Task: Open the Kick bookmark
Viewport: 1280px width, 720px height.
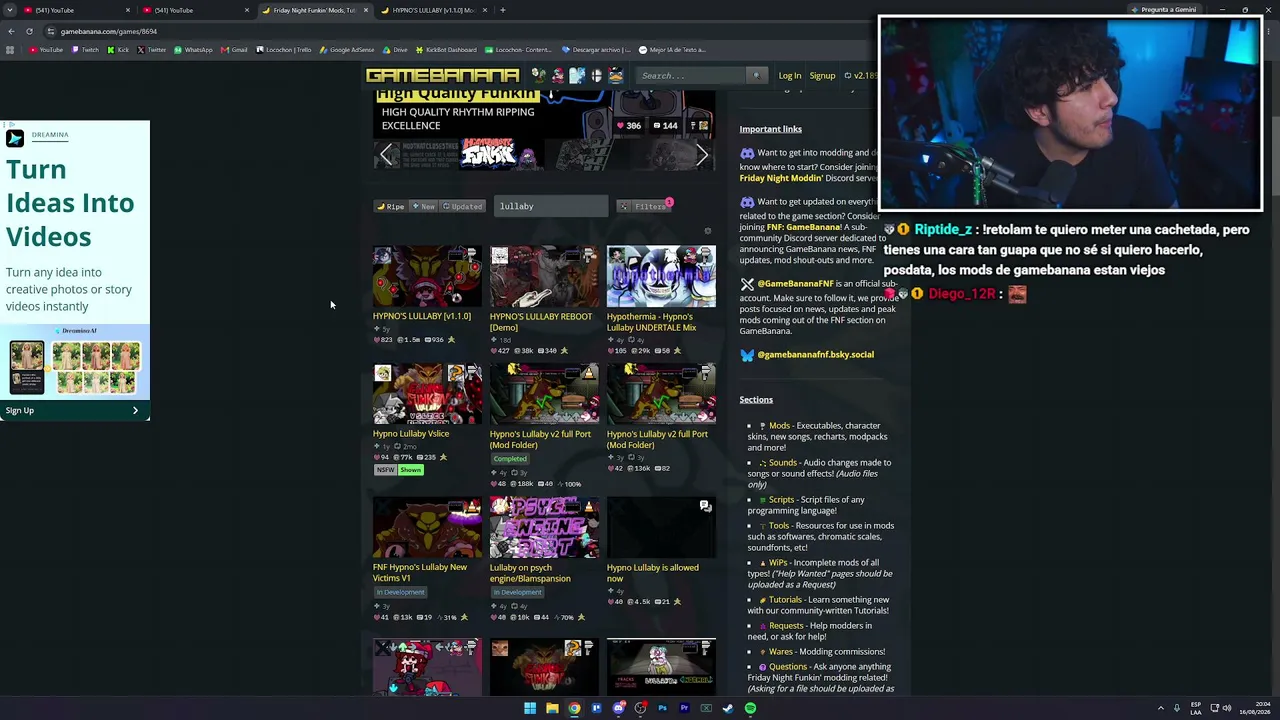Action: [x=119, y=50]
